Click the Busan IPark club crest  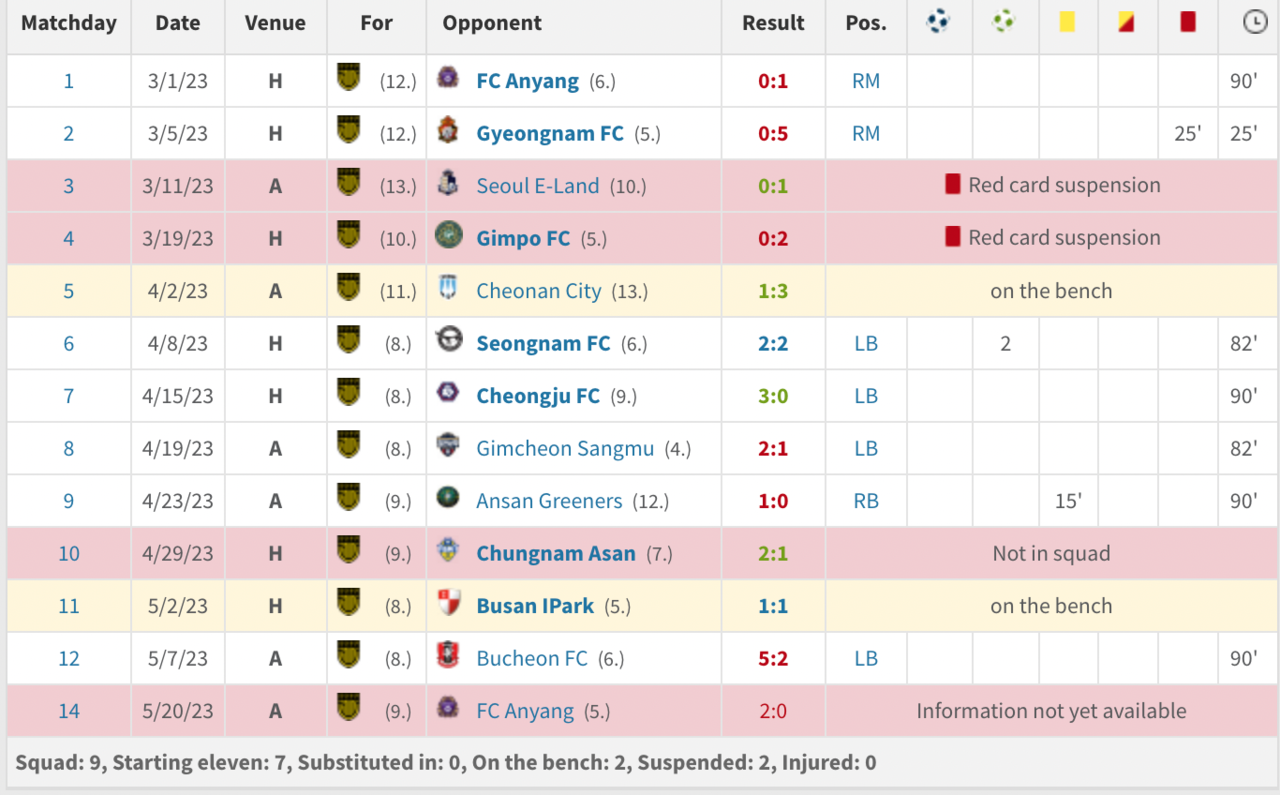(x=449, y=603)
